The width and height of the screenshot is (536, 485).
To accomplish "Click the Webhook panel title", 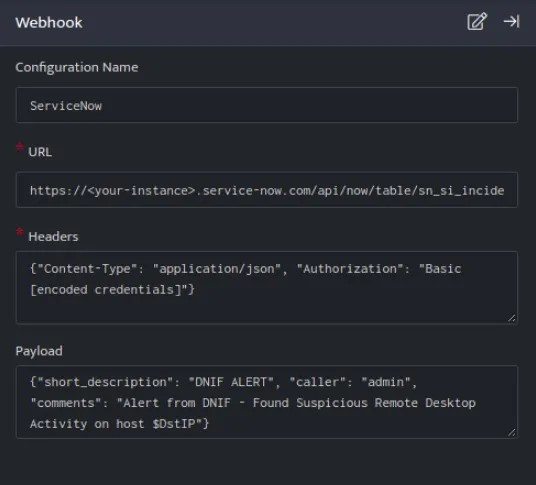I will [49, 23].
